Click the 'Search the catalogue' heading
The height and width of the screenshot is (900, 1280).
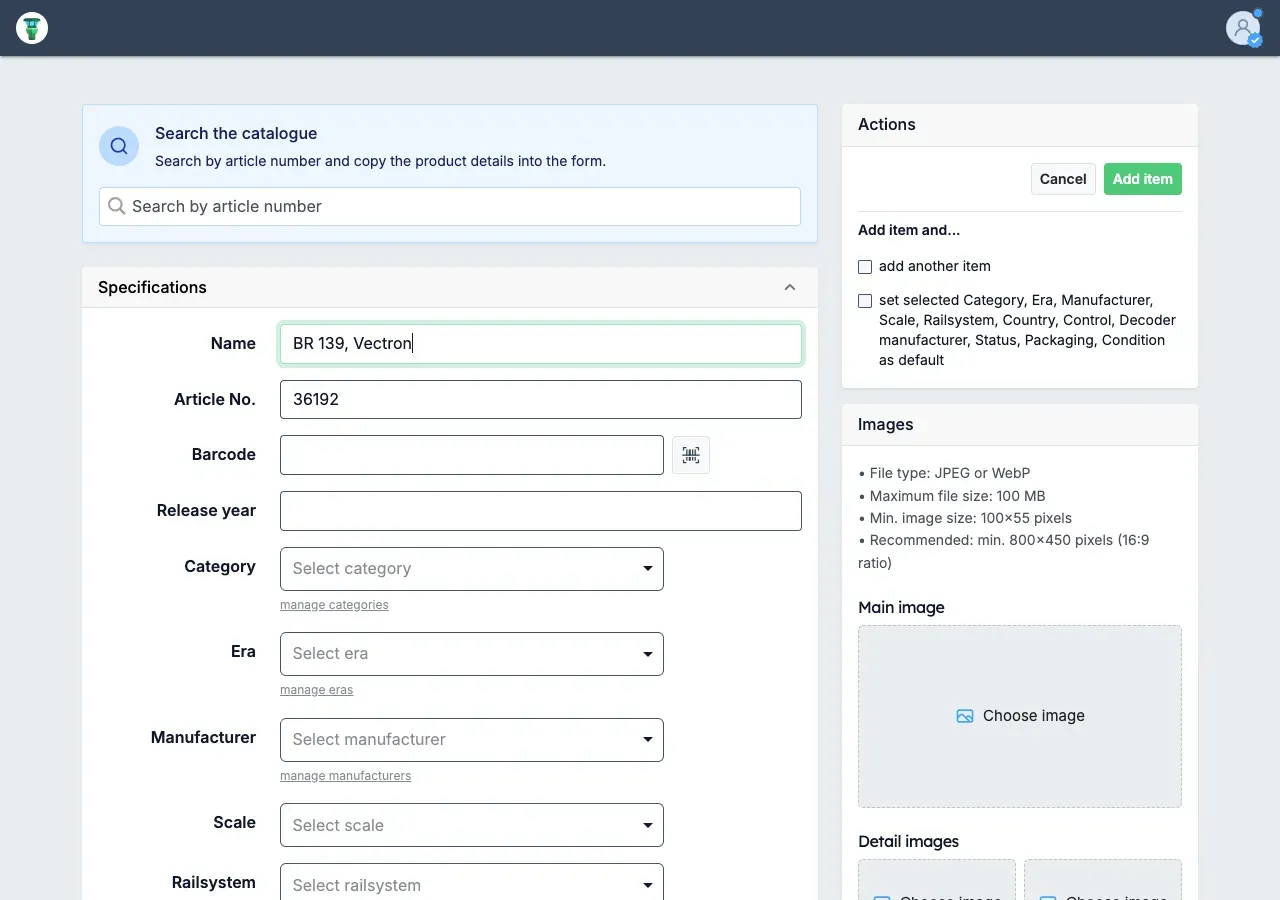(x=236, y=134)
